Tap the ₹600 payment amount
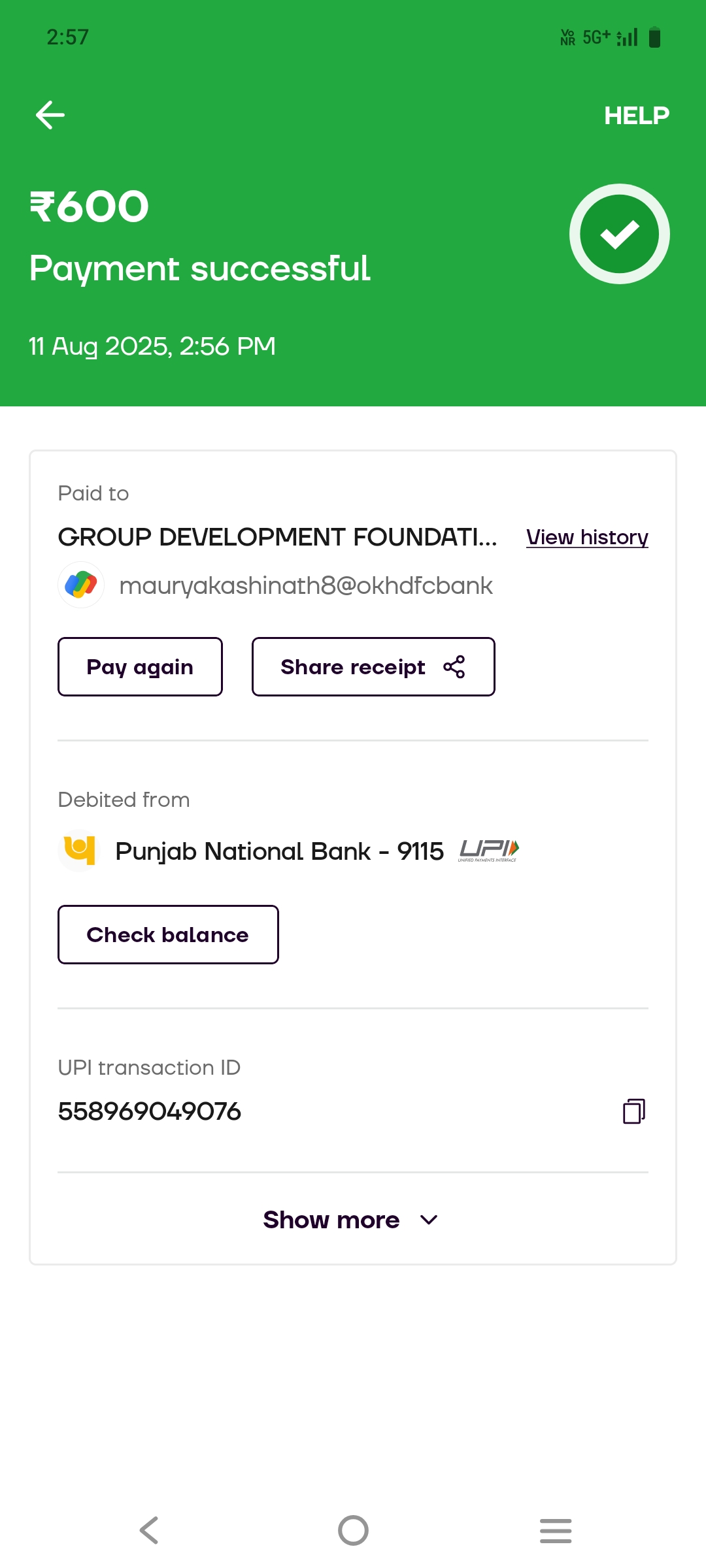 (90, 206)
